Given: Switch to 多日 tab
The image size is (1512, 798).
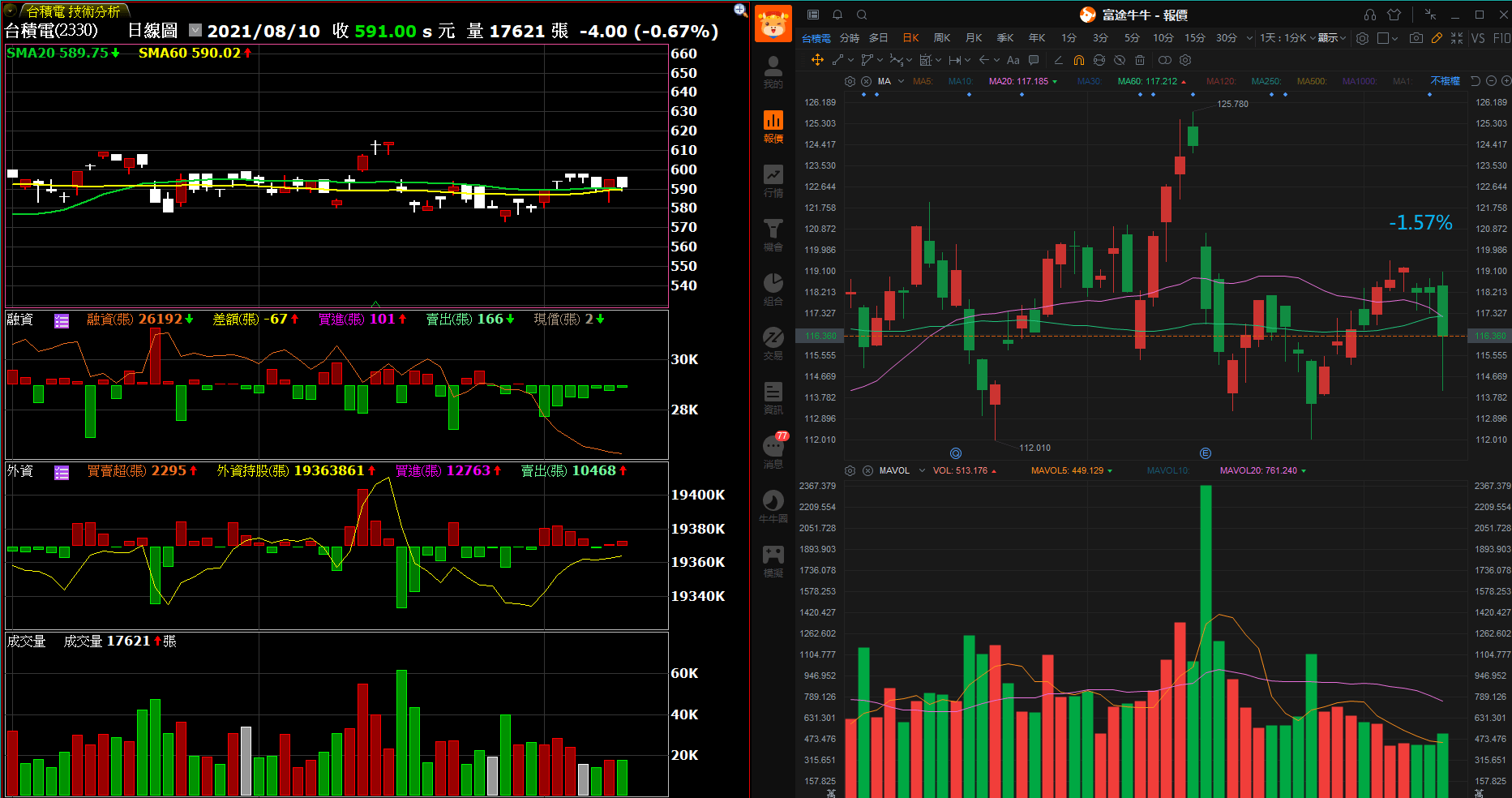Looking at the screenshot, I should (879, 38).
